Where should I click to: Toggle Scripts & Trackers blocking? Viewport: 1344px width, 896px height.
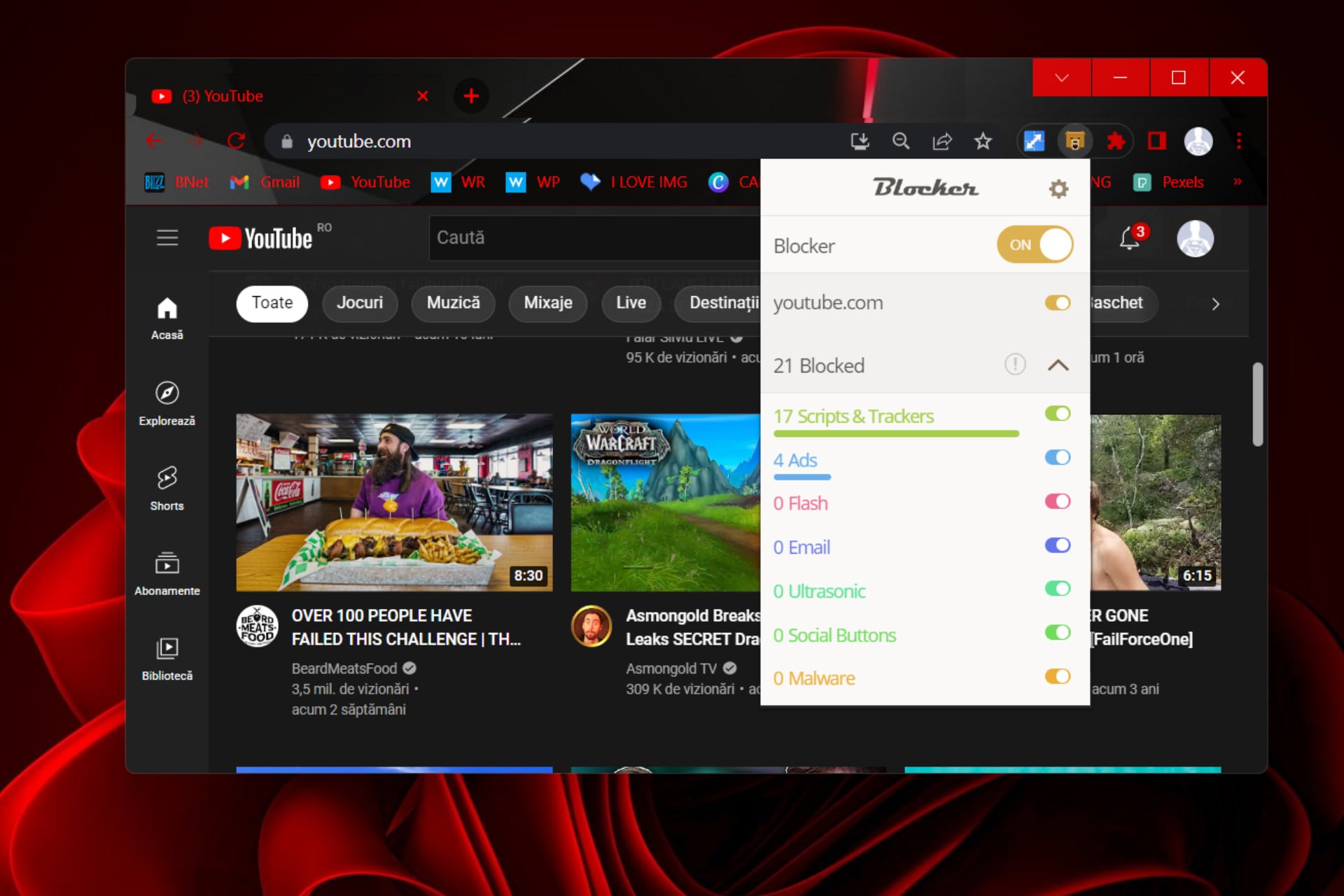(1058, 414)
